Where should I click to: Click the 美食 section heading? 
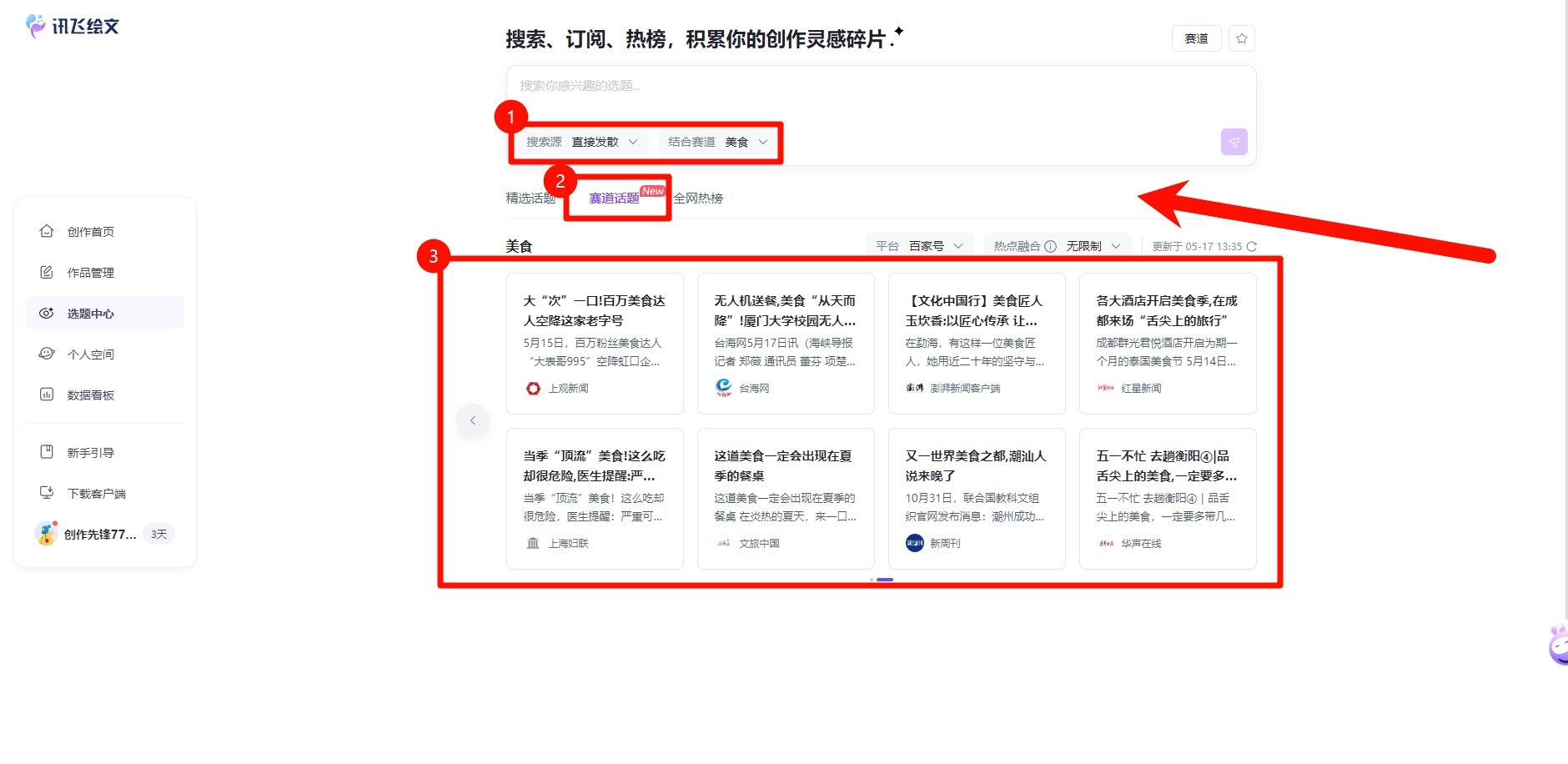click(519, 246)
